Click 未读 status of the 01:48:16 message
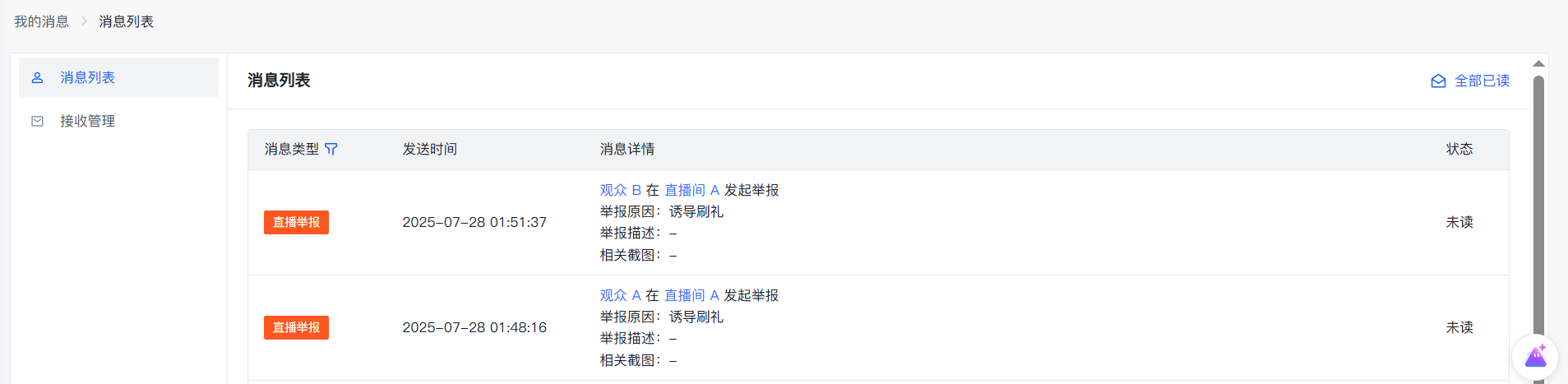 click(x=1459, y=327)
